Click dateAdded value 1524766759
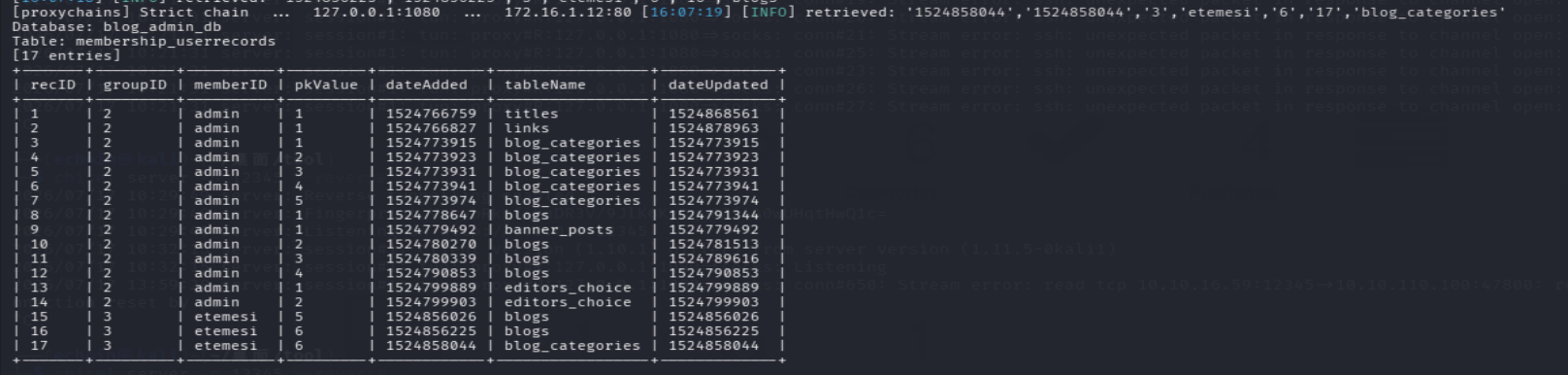The image size is (1568, 375). pos(431,114)
